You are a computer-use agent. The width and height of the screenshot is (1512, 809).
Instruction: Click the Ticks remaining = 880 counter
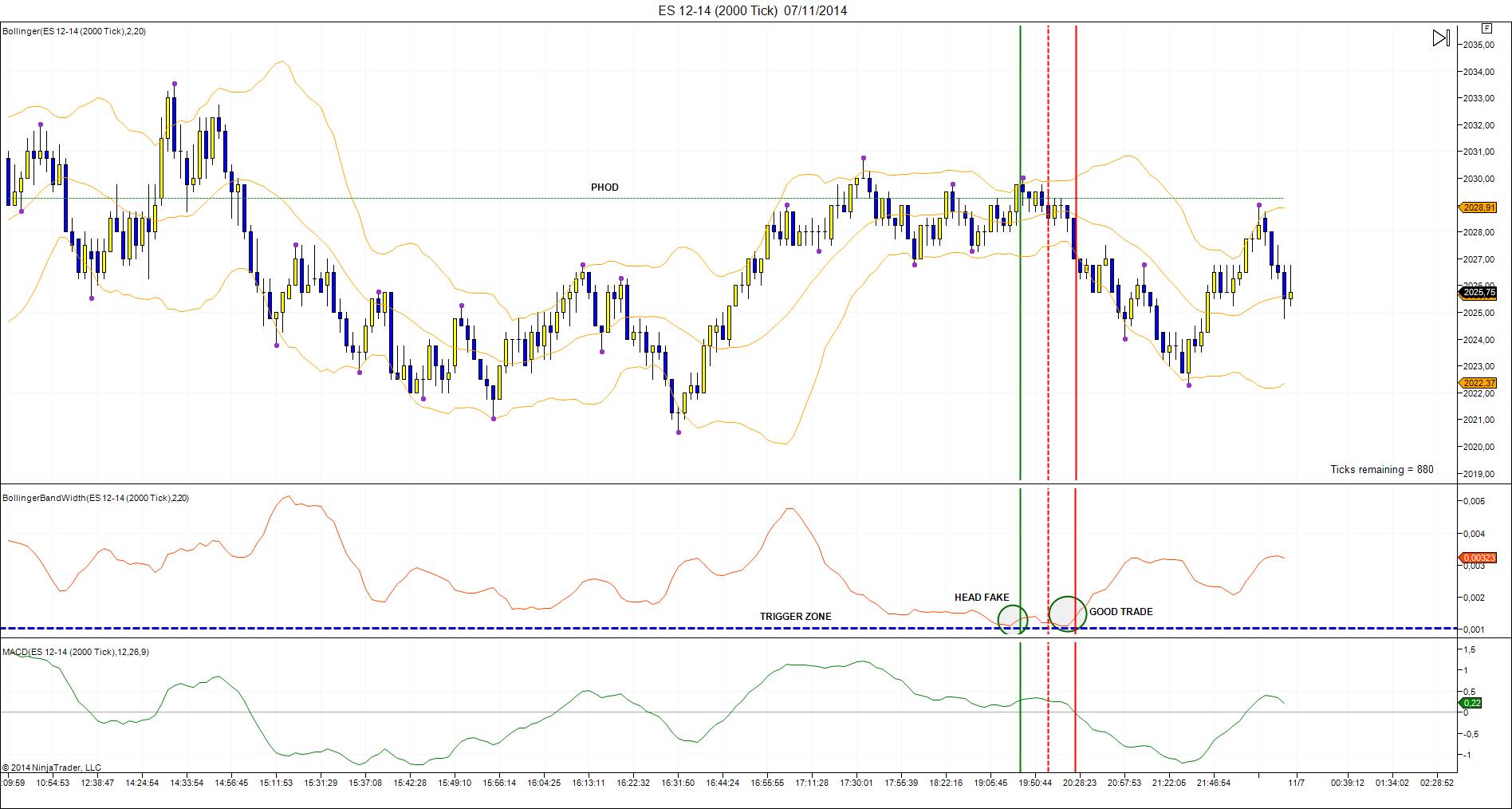(x=1382, y=469)
